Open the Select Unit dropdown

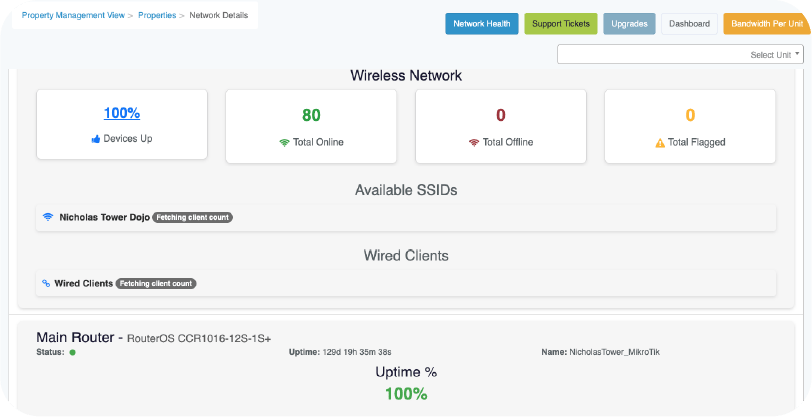coord(679,55)
